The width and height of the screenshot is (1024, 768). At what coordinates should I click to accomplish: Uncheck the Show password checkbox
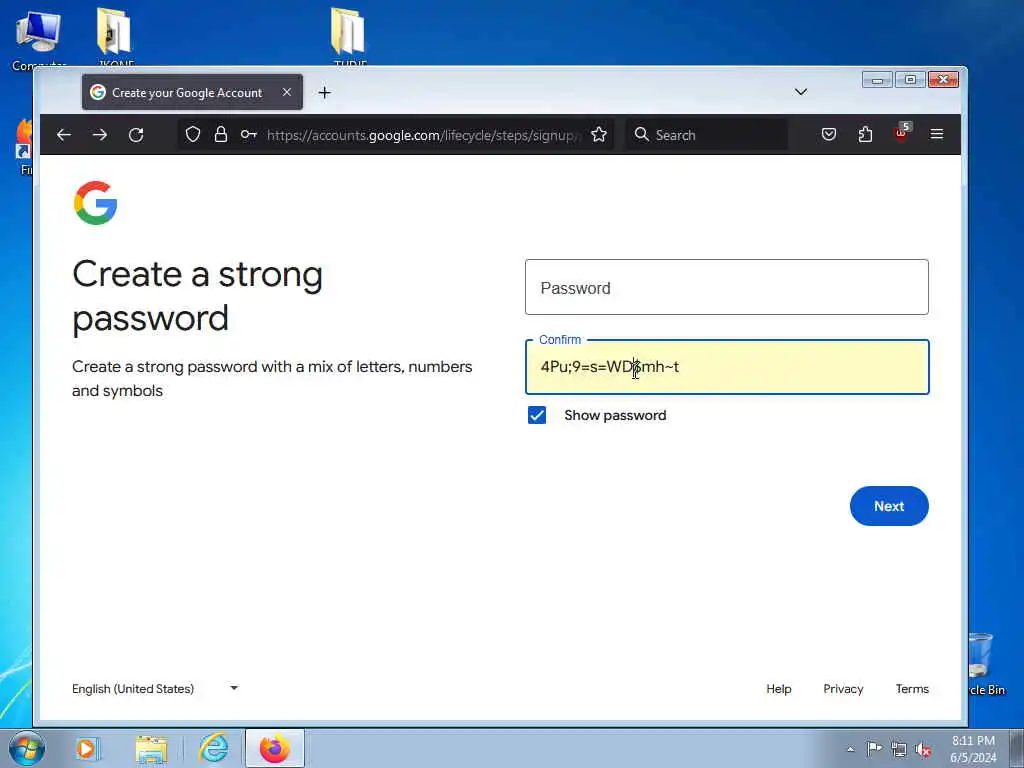[537, 415]
